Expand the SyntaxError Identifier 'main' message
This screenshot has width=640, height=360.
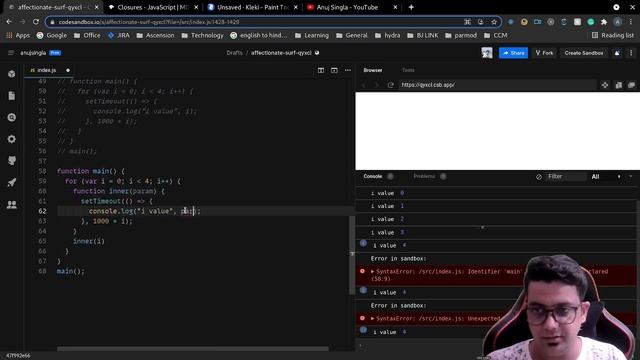[x=372, y=271]
